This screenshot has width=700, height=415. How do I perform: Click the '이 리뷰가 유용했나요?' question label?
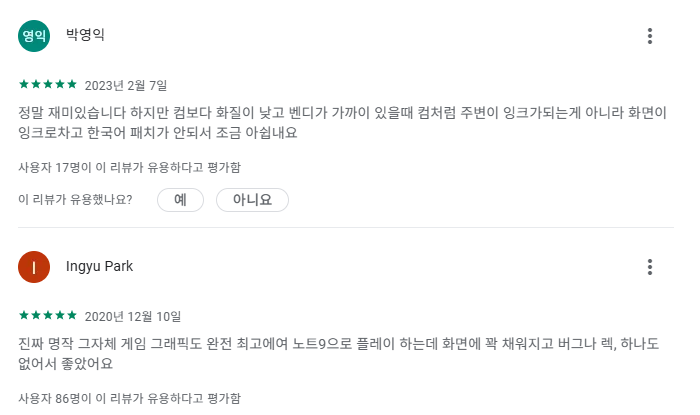75,199
